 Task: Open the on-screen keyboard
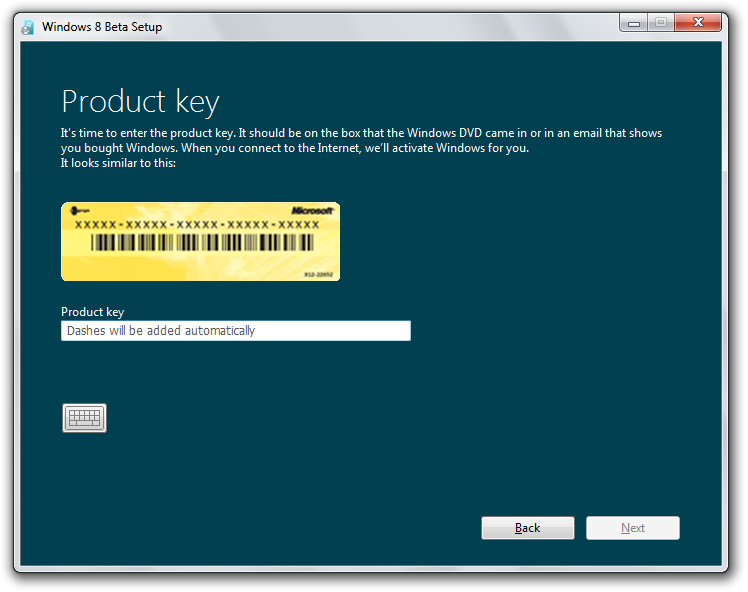[84, 418]
